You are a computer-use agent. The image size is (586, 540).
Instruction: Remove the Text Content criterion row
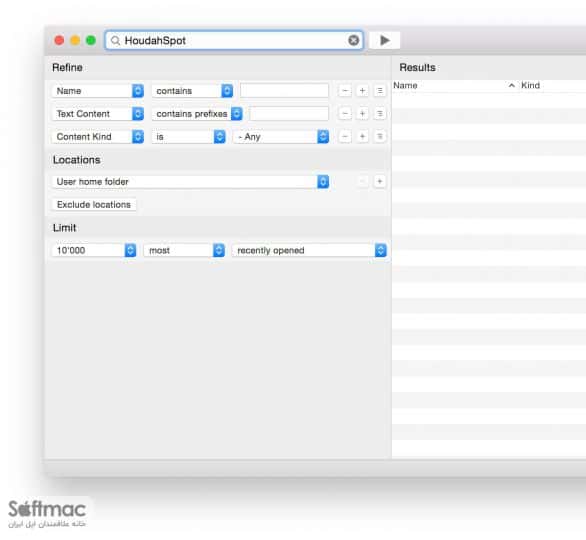[x=345, y=114]
